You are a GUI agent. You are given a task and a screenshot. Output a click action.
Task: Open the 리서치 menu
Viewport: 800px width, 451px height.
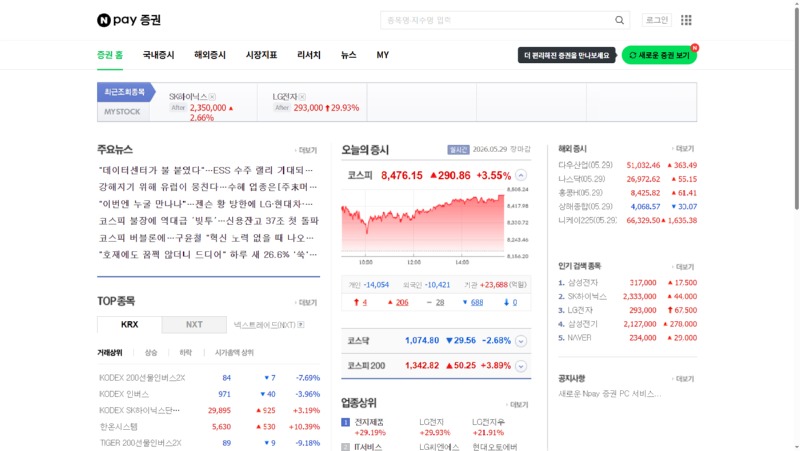click(309, 55)
